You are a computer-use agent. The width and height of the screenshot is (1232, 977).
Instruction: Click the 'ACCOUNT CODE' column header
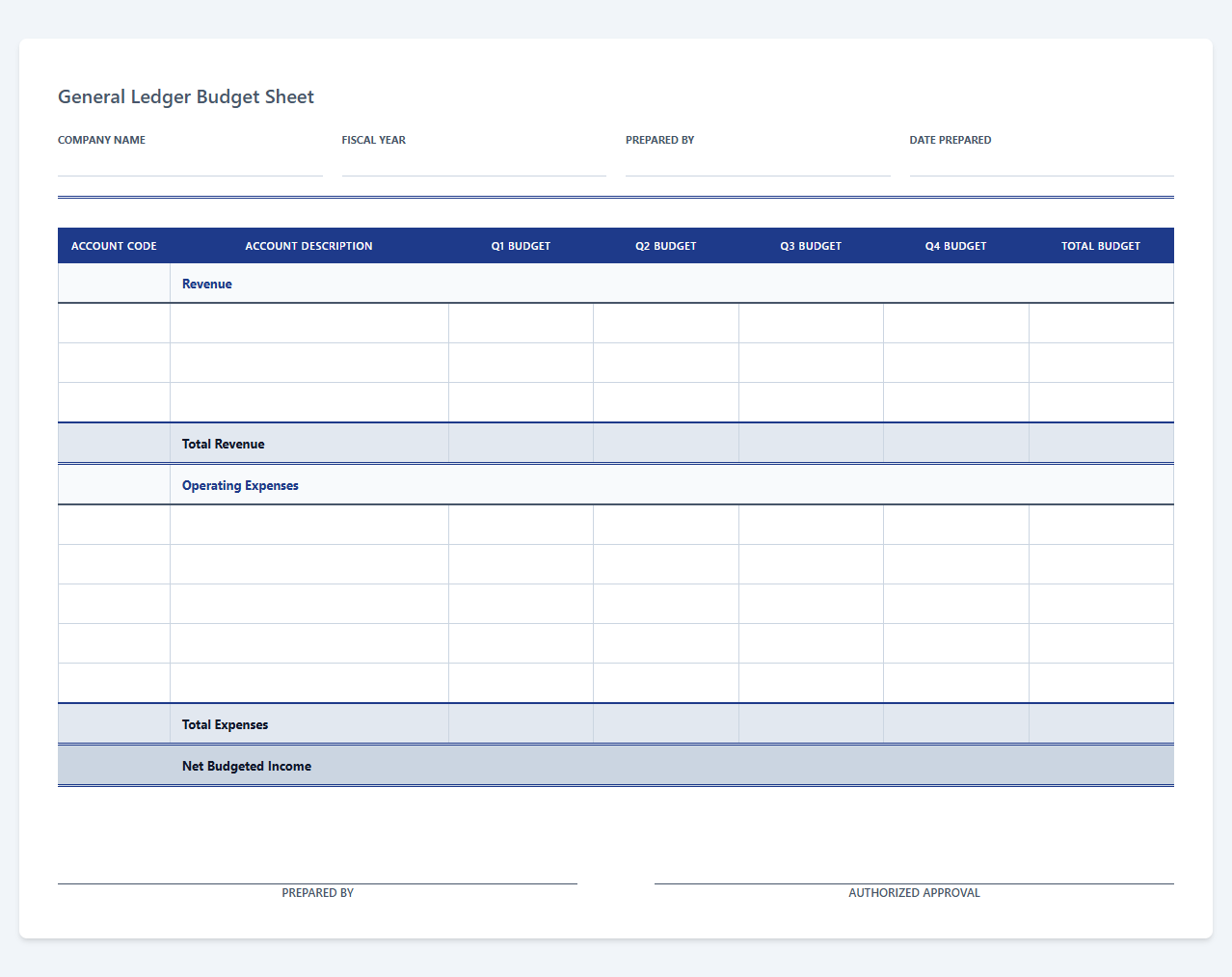(114, 246)
